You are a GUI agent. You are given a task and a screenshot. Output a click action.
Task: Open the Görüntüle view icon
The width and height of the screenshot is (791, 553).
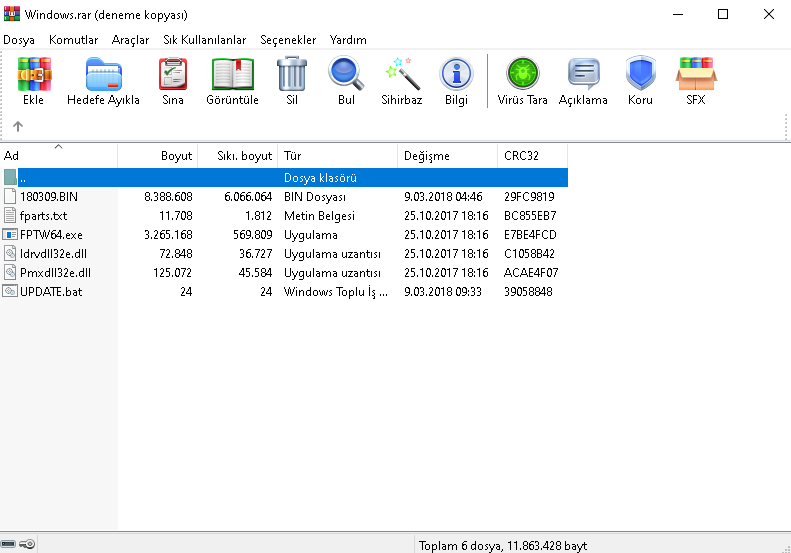click(x=233, y=74)
